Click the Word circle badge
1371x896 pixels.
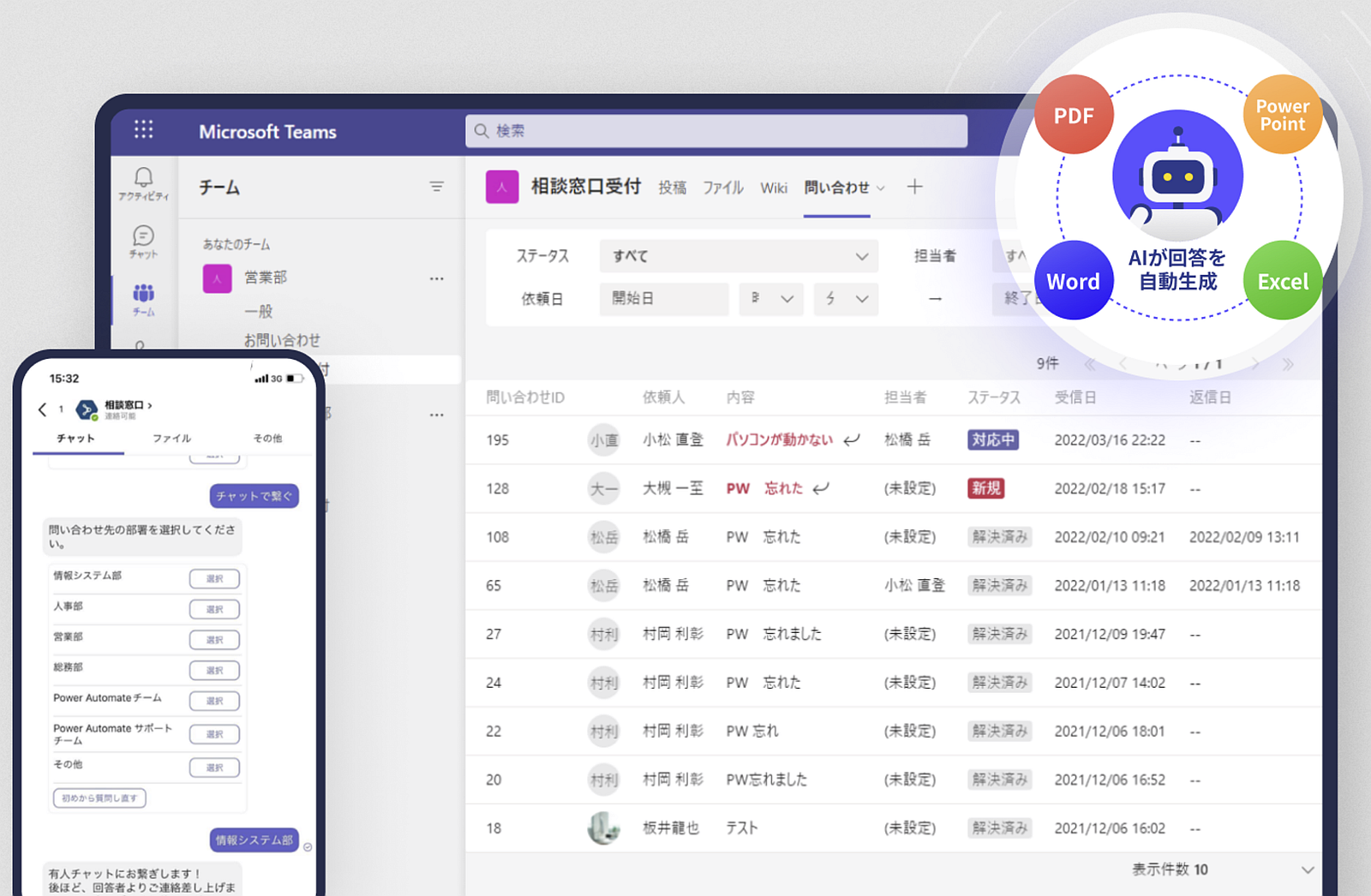coord(1073,281)
